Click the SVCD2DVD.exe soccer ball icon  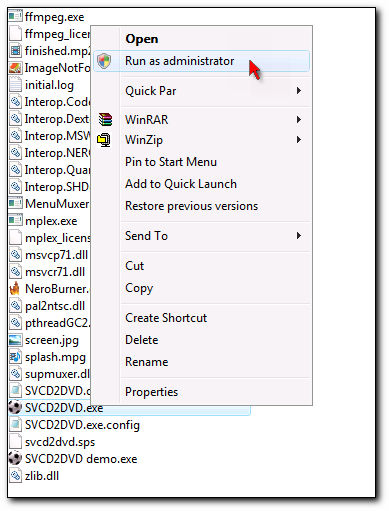pos(15,408)
